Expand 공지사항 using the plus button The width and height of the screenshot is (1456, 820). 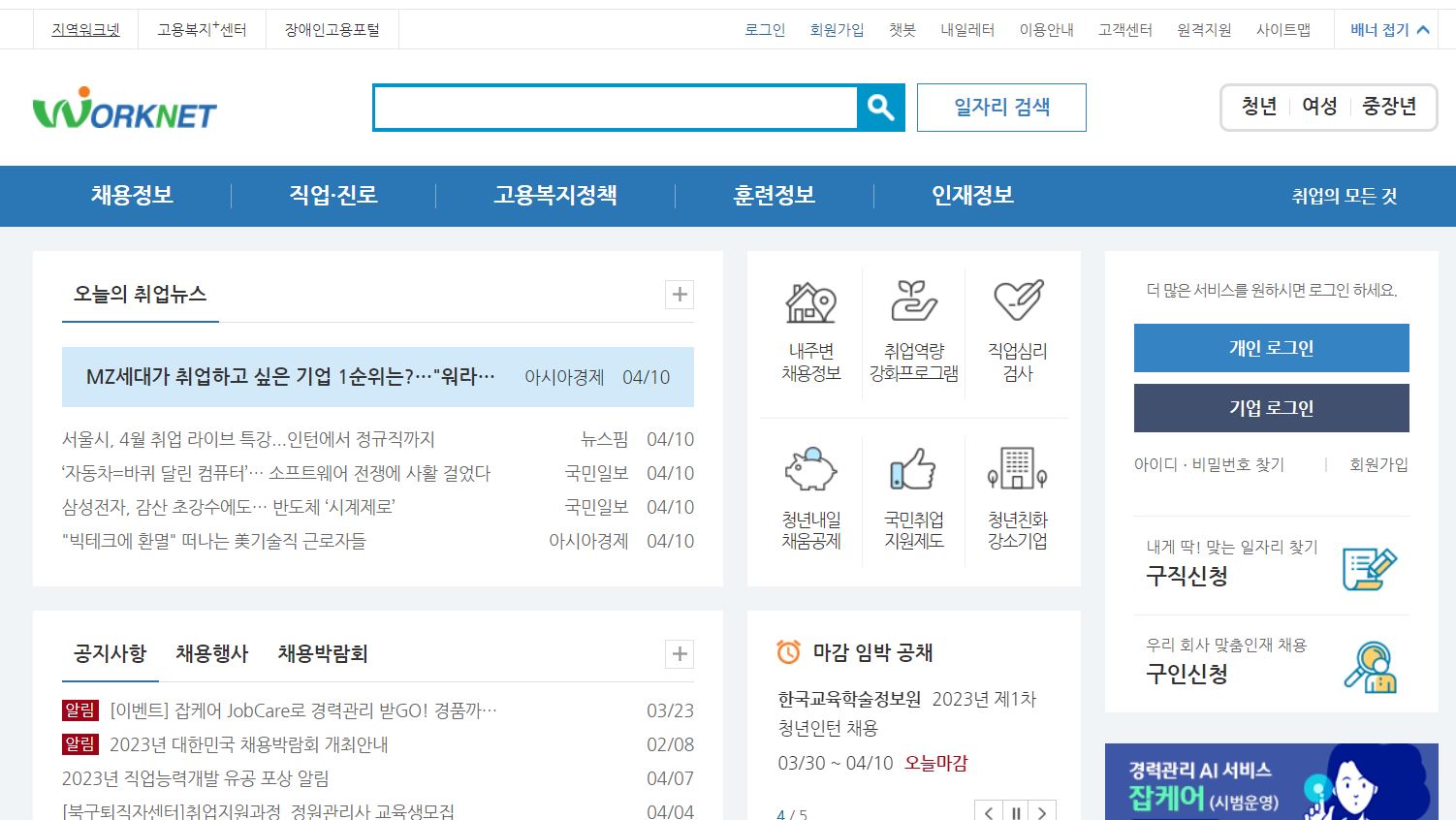click(680, 654)
